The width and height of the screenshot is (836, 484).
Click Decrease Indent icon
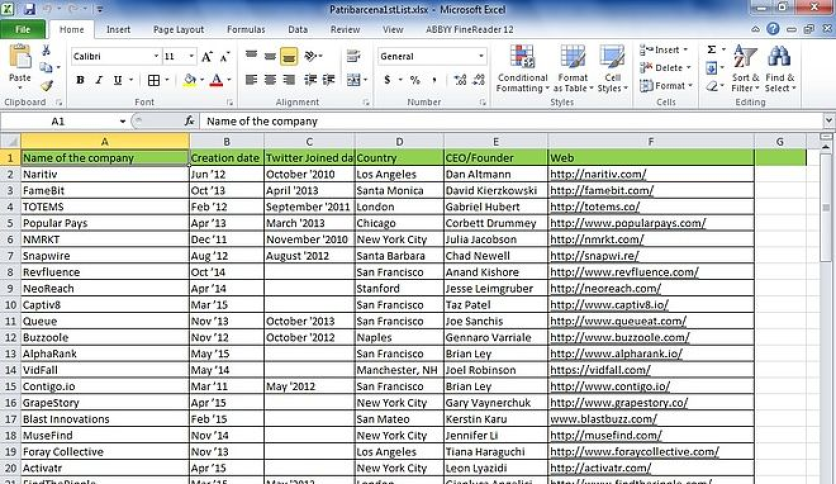(x=310, y=80)
